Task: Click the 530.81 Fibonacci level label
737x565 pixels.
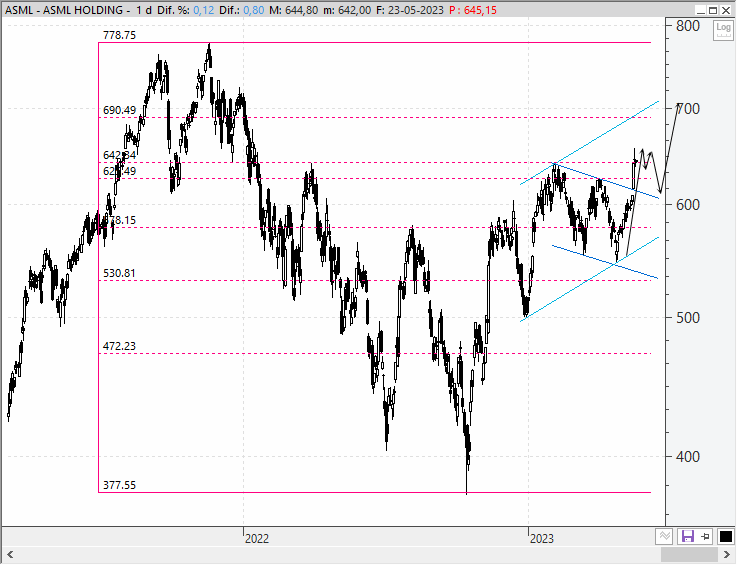Action: coord(119,273)
